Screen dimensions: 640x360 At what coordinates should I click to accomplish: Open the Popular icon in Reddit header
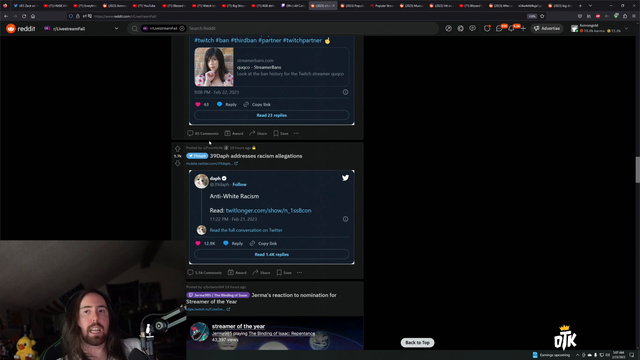click(449, 29)
